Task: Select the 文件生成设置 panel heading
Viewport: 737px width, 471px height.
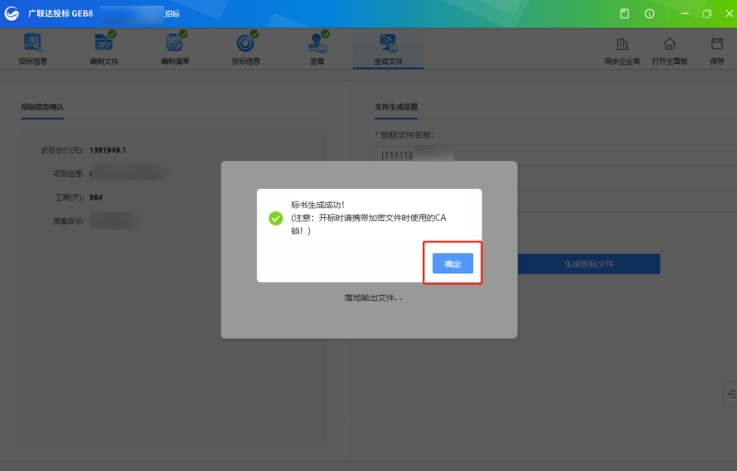Action: pyautogui.click(x=396, y=106)
